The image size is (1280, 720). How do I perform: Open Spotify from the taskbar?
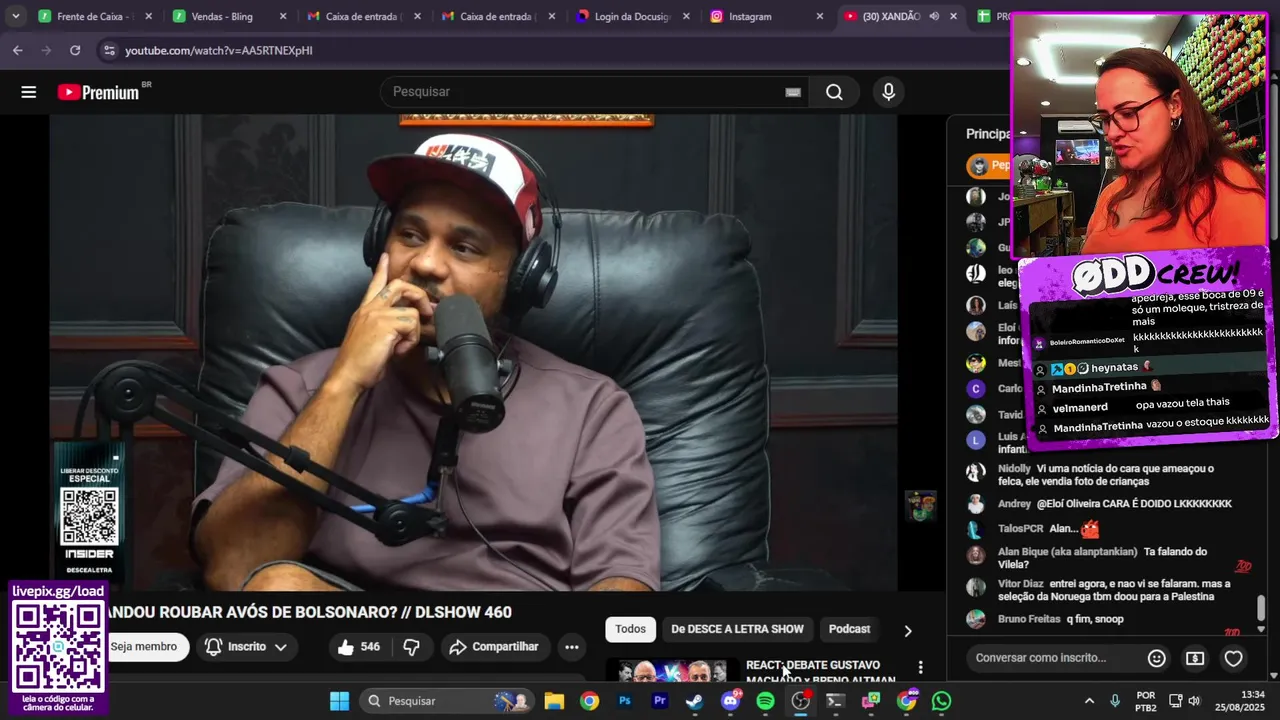point(765,701)
